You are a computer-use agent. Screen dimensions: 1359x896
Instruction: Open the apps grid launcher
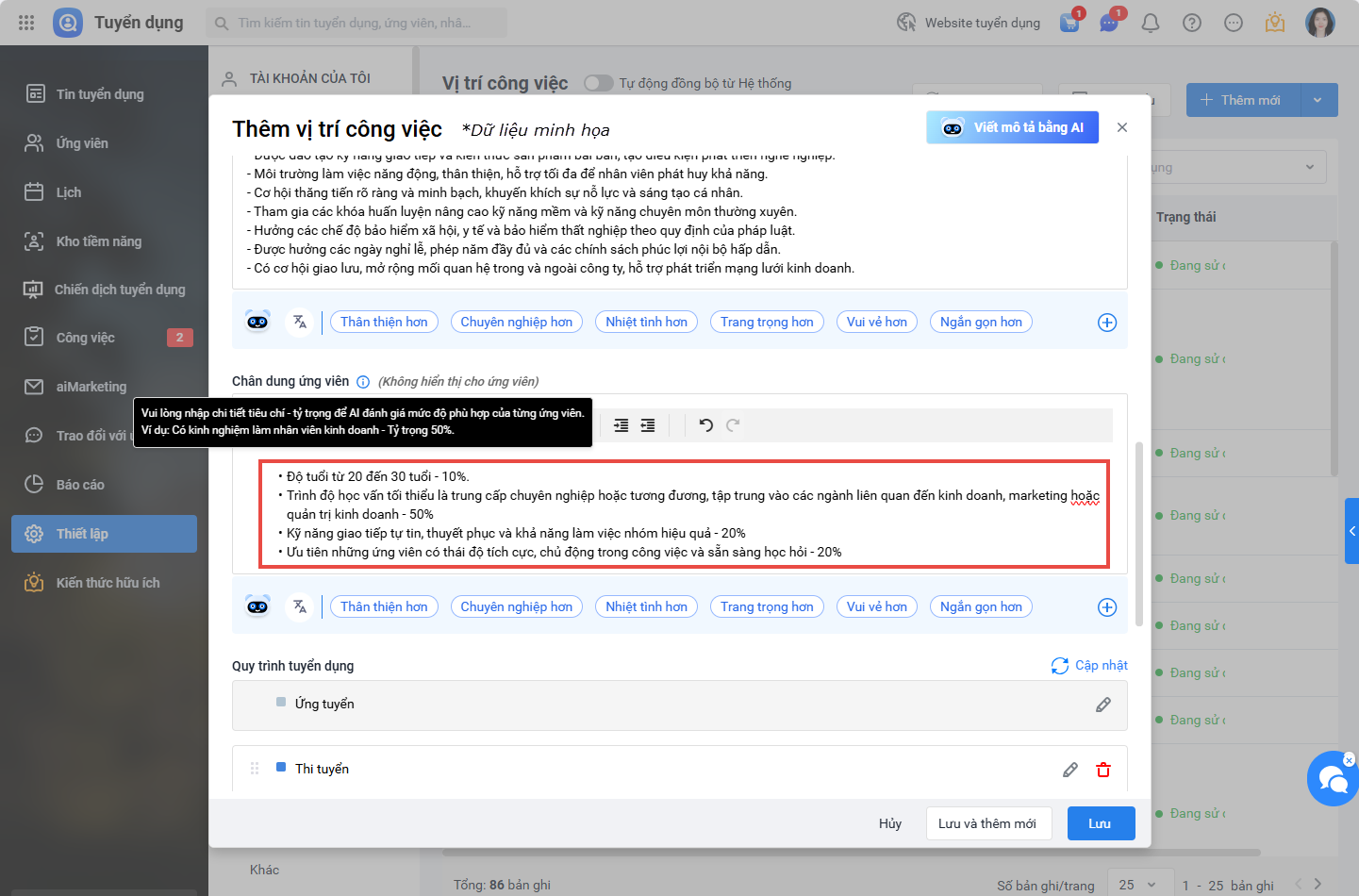point(26,23)
